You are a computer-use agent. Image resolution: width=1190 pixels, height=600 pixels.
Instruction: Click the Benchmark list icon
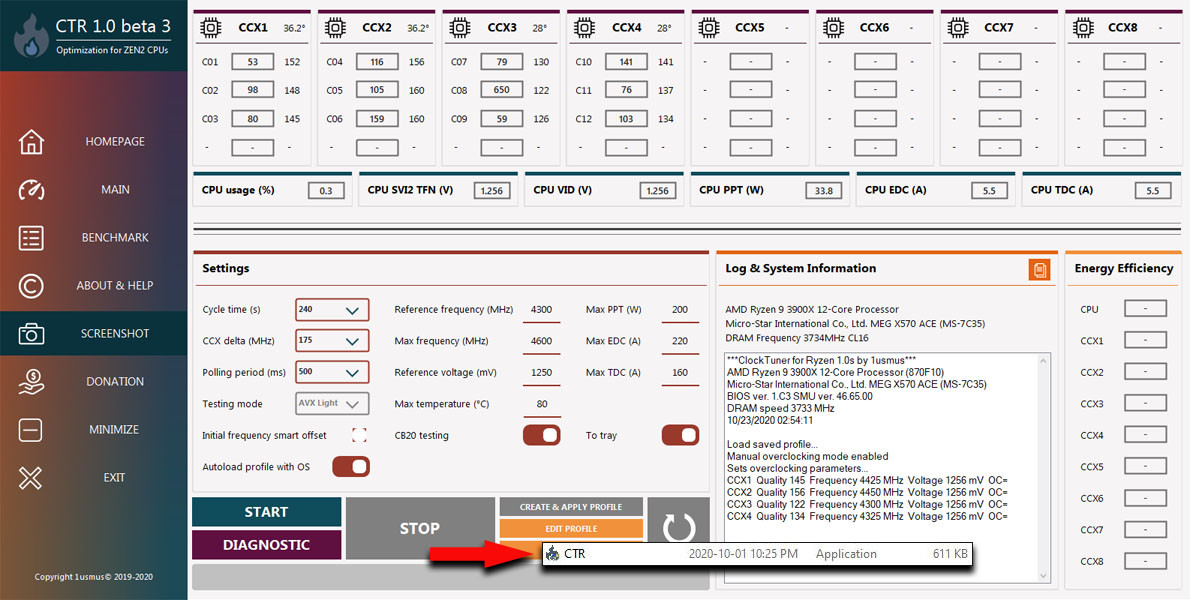(31, 237)
